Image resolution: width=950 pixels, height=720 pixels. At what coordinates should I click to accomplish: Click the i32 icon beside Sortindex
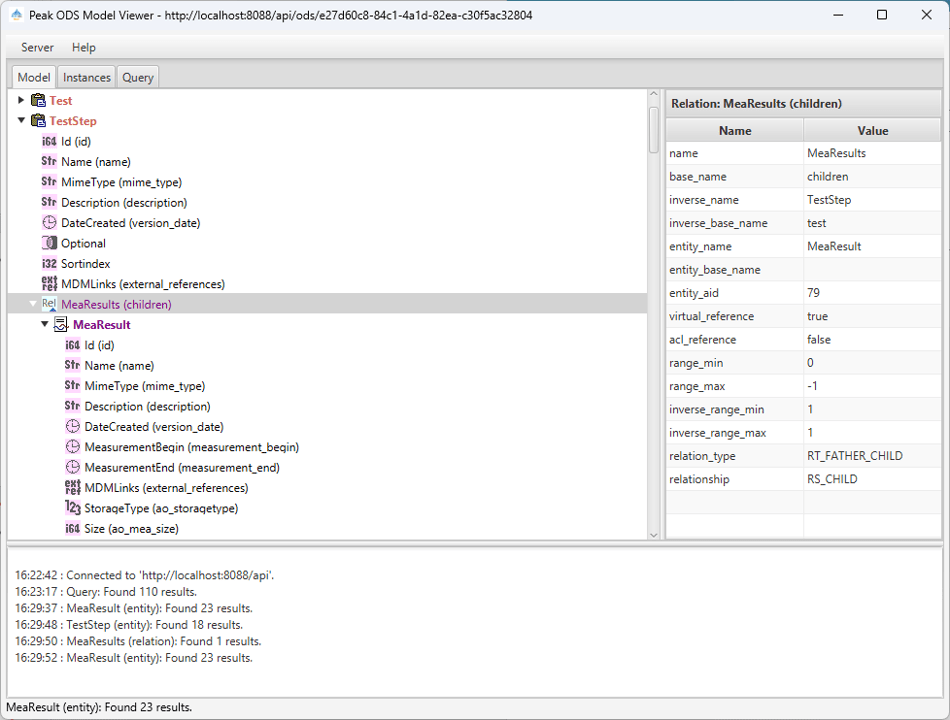tap(49, 264)
